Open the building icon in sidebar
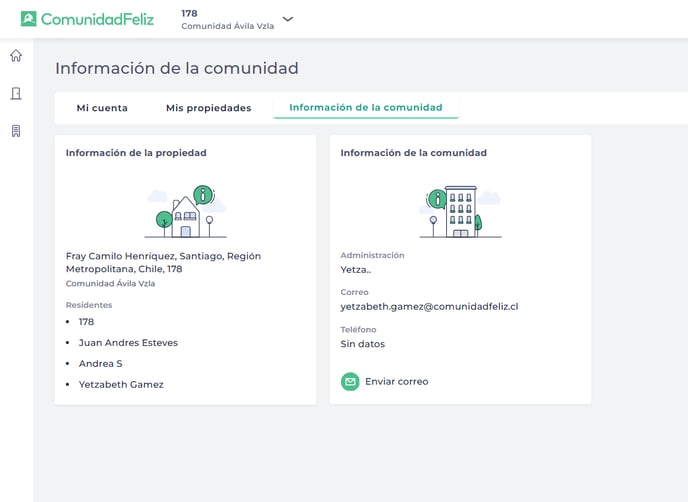This screenshot has width=688, height=502. tap(16, 131)
